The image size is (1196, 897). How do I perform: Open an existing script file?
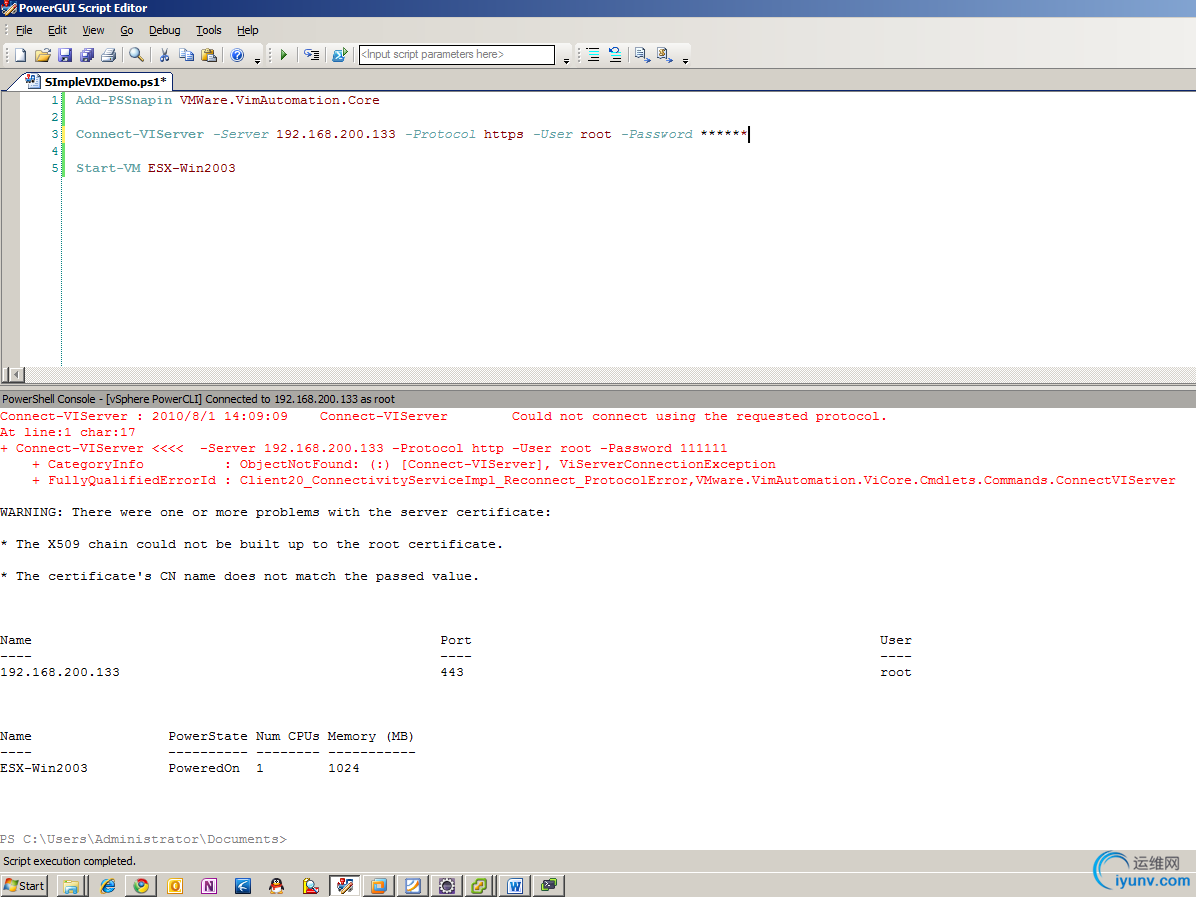point(43,55)
